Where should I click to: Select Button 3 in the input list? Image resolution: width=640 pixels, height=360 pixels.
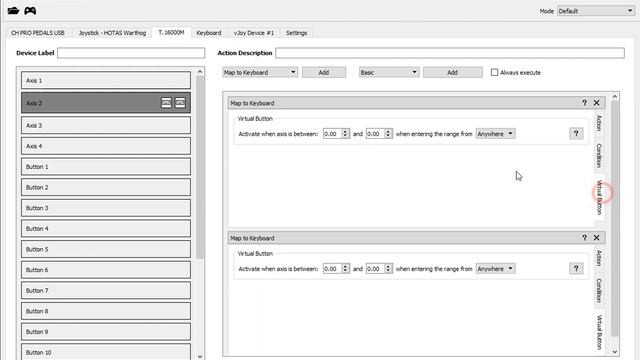(x=106, y=208)
